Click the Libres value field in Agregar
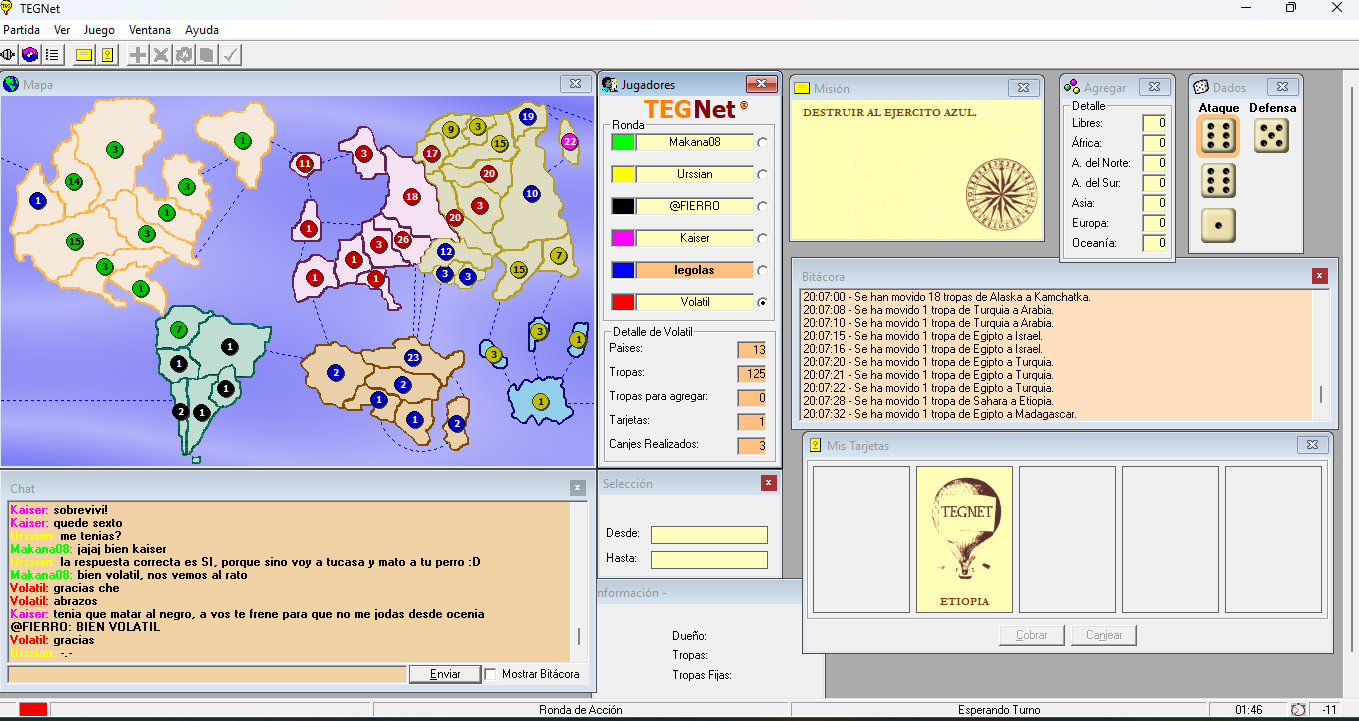This screenshot has width=1359, height=721. pos(1155,123)
